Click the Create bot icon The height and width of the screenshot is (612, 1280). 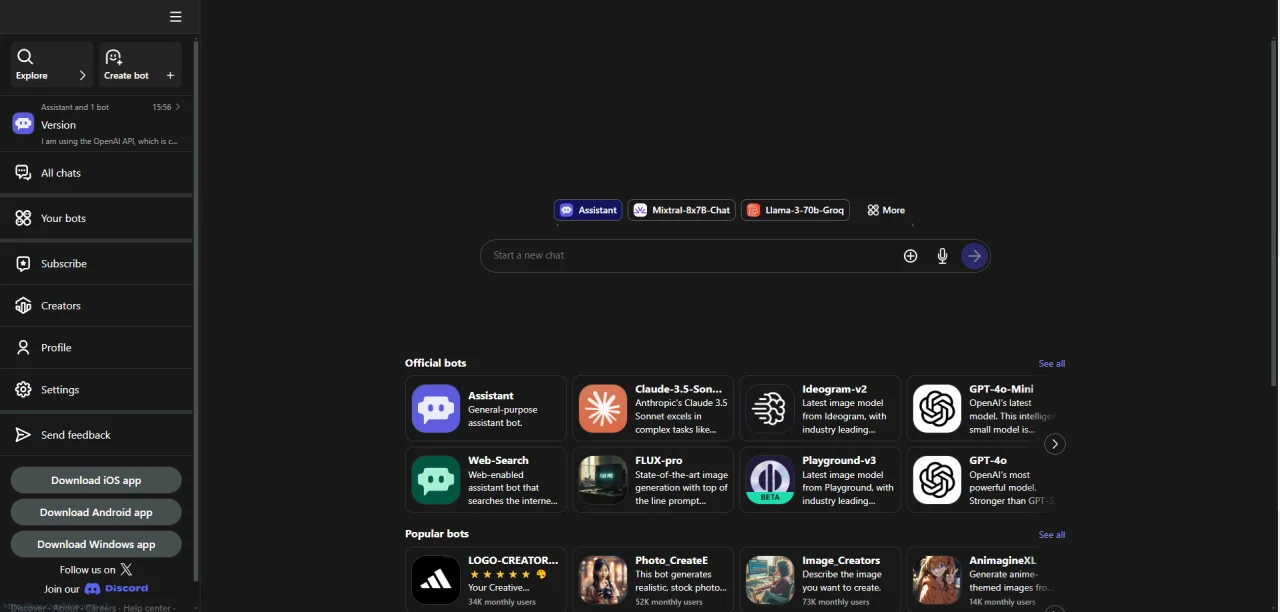click(x=114, y=57)
